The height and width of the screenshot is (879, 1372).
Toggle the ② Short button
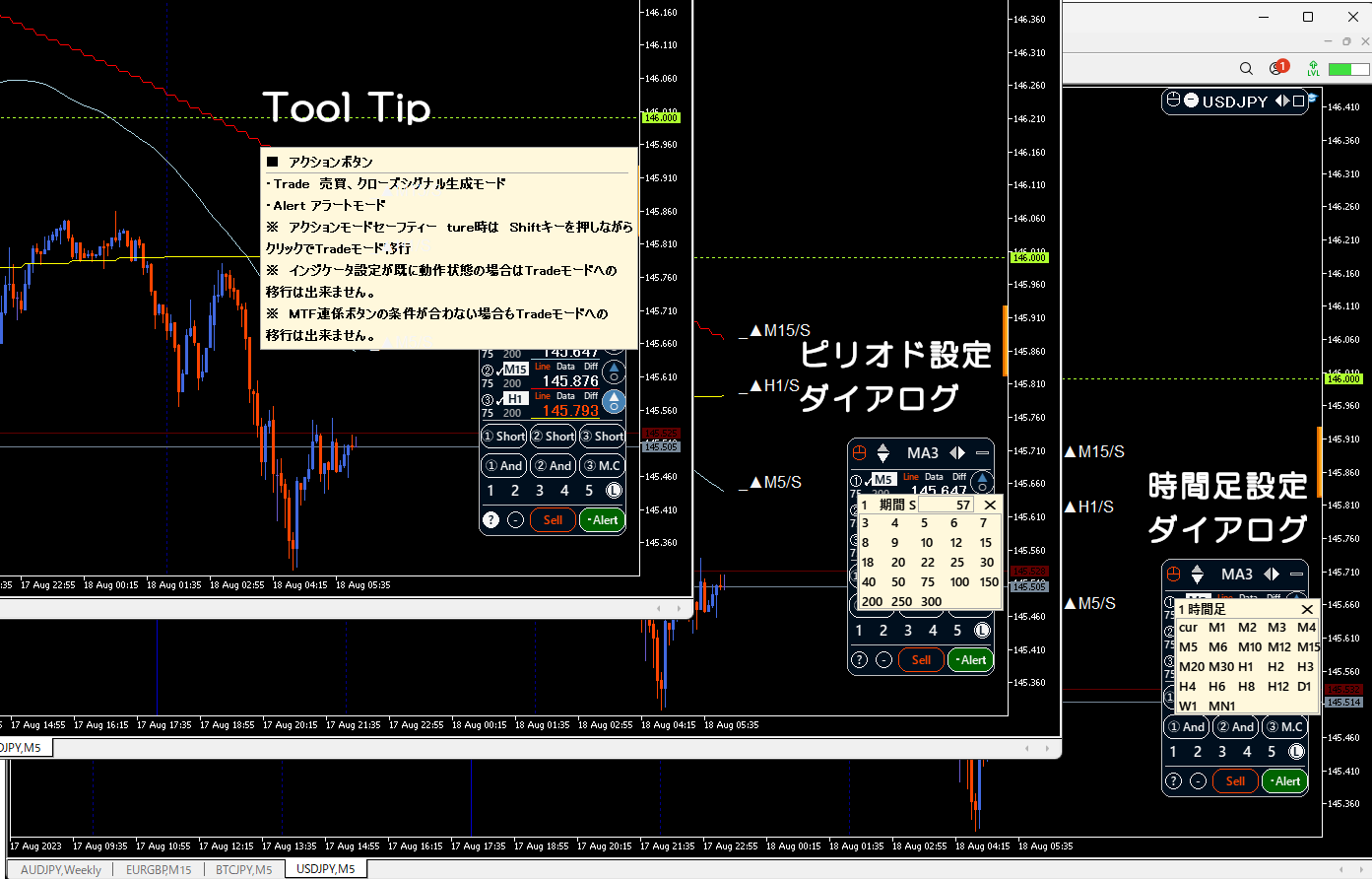click(553, 436)
